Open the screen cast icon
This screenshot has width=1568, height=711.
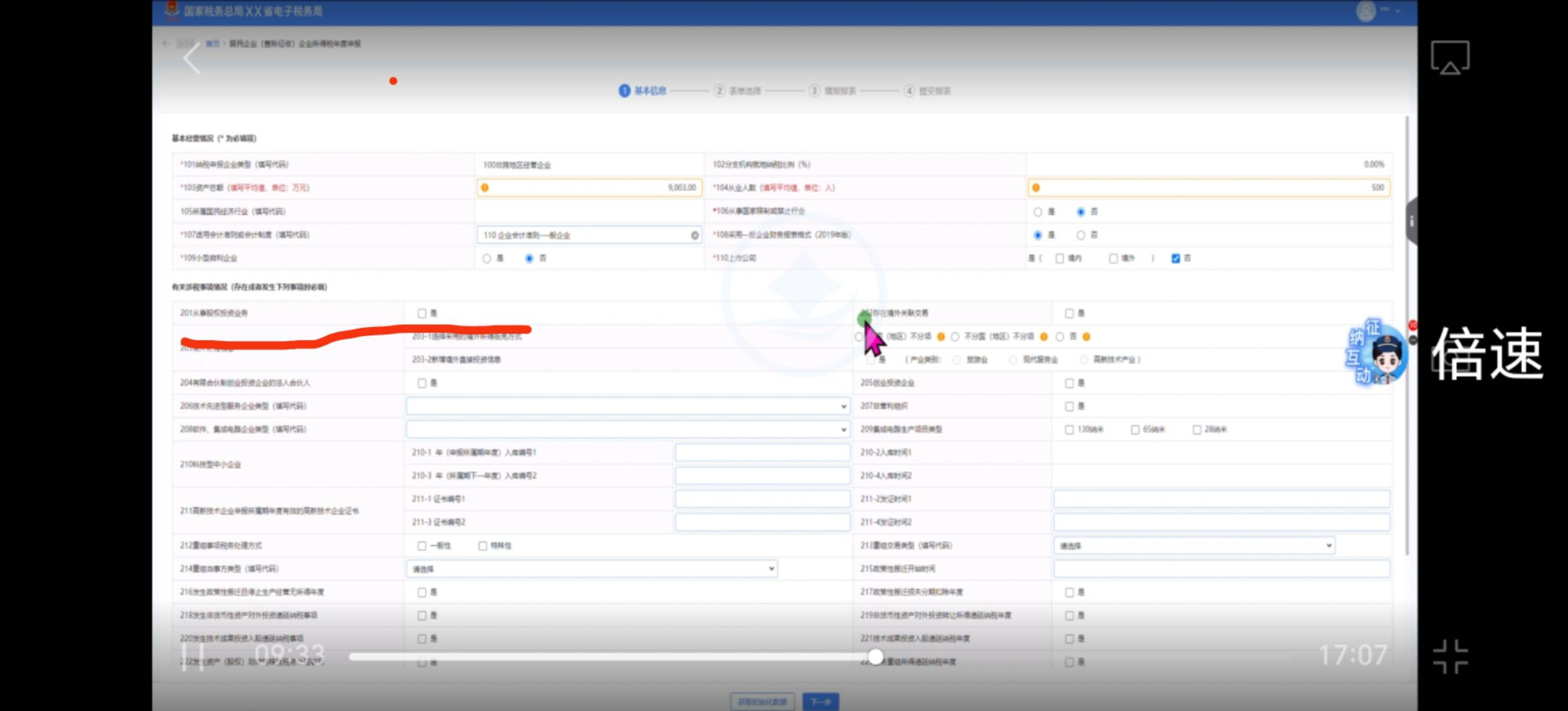1450,58
